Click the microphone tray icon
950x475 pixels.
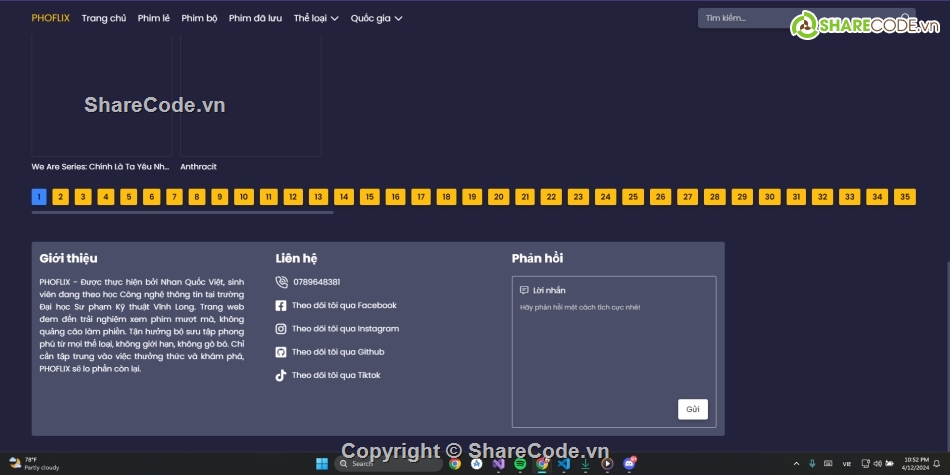coord(812,463)
